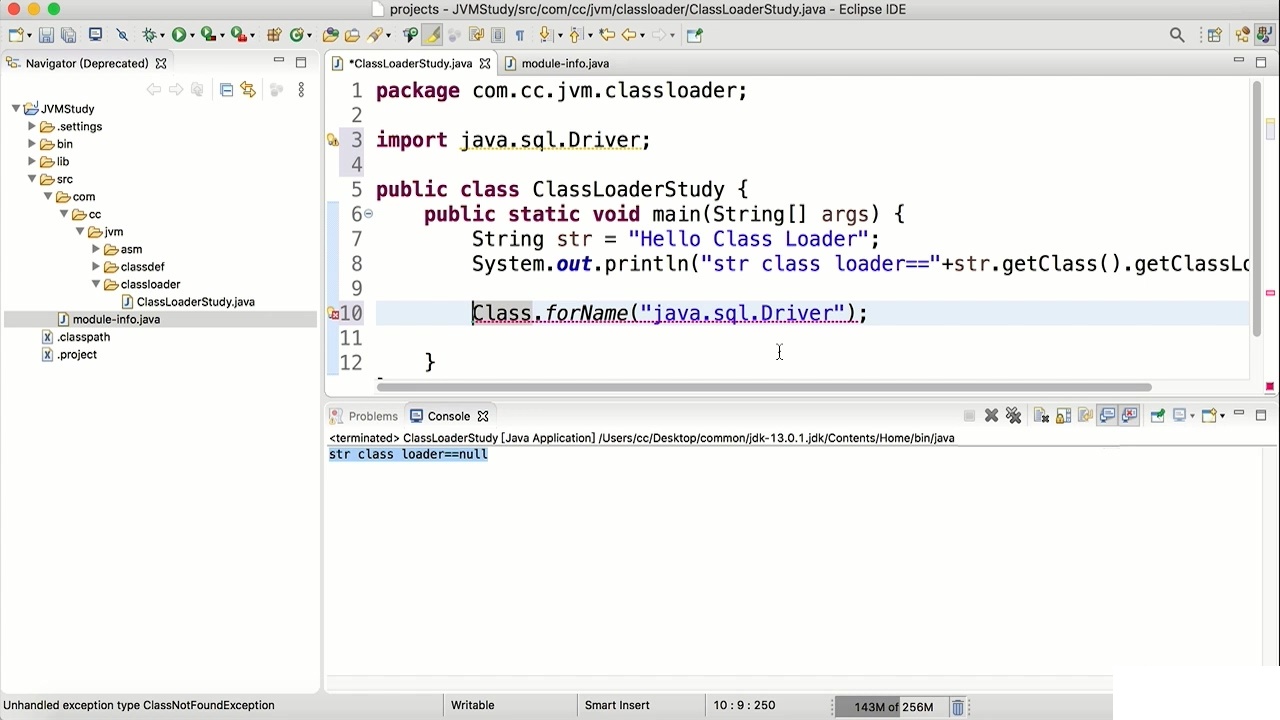Click the Open Type toolbar icon
Image resolution: width=1280 pixels, height=720 pixels.
point(331,35)
